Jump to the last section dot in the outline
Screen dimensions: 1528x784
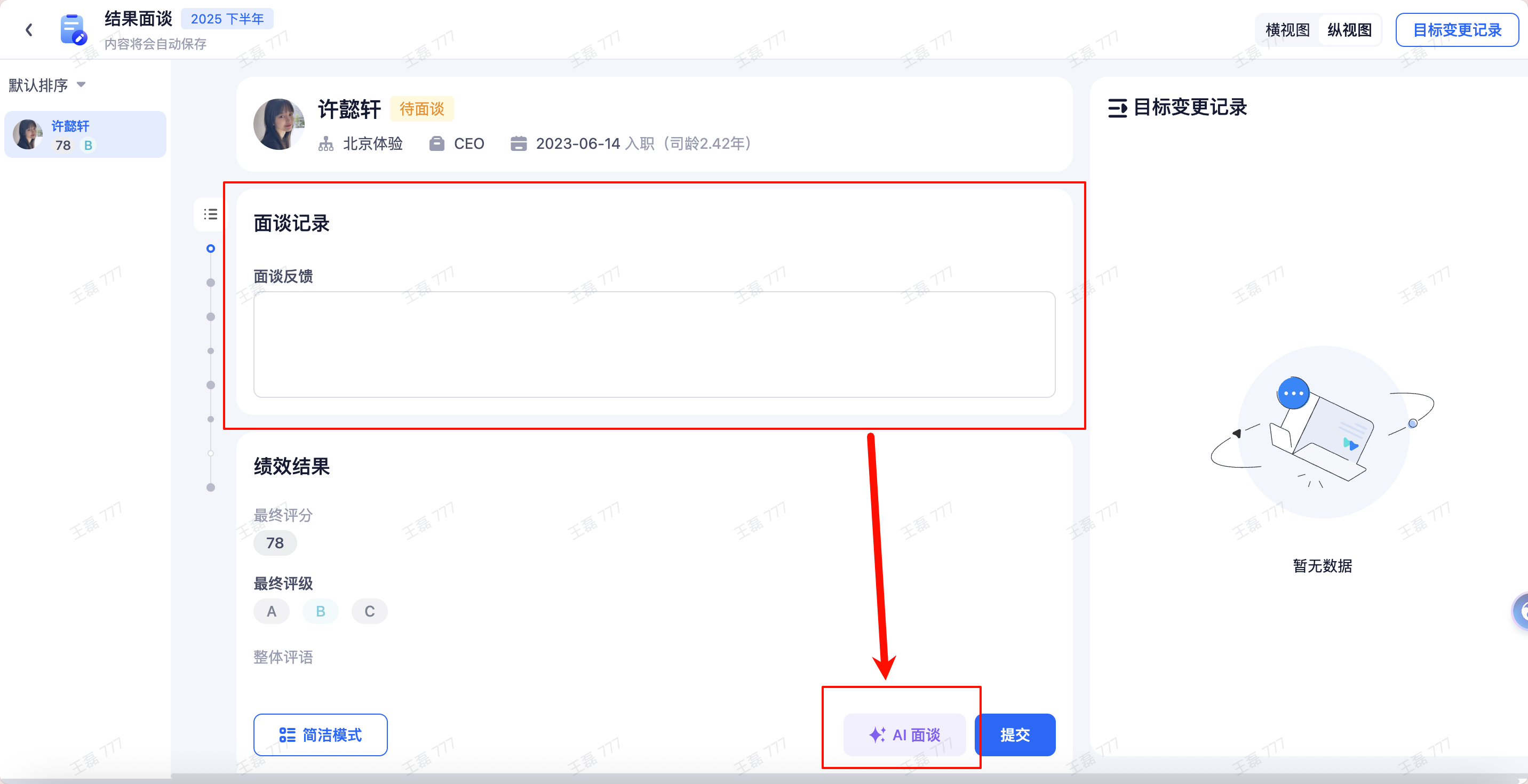click(x=211, y=487)
